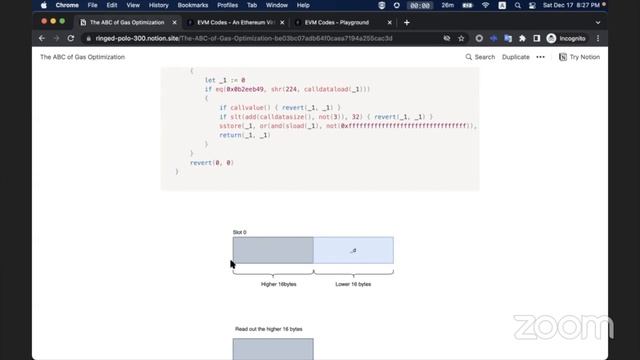Open the Chrome three-dot menu
The height and width of the screenshot is (360, 640).
598,38
